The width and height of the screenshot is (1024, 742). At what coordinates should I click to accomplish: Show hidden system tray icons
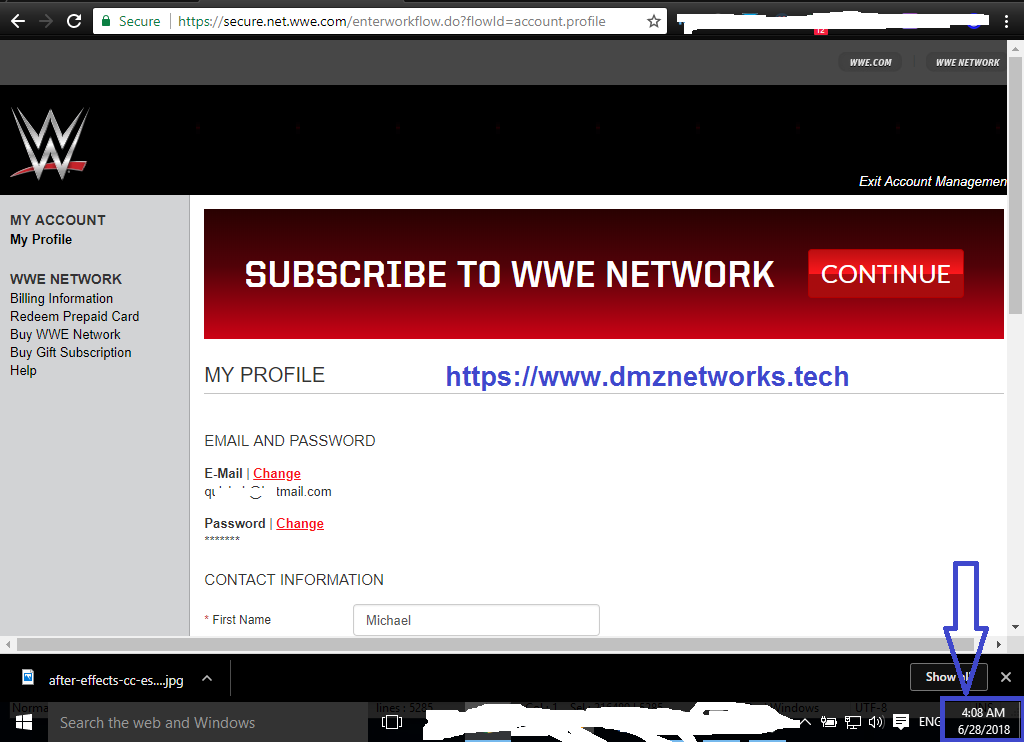806,722
